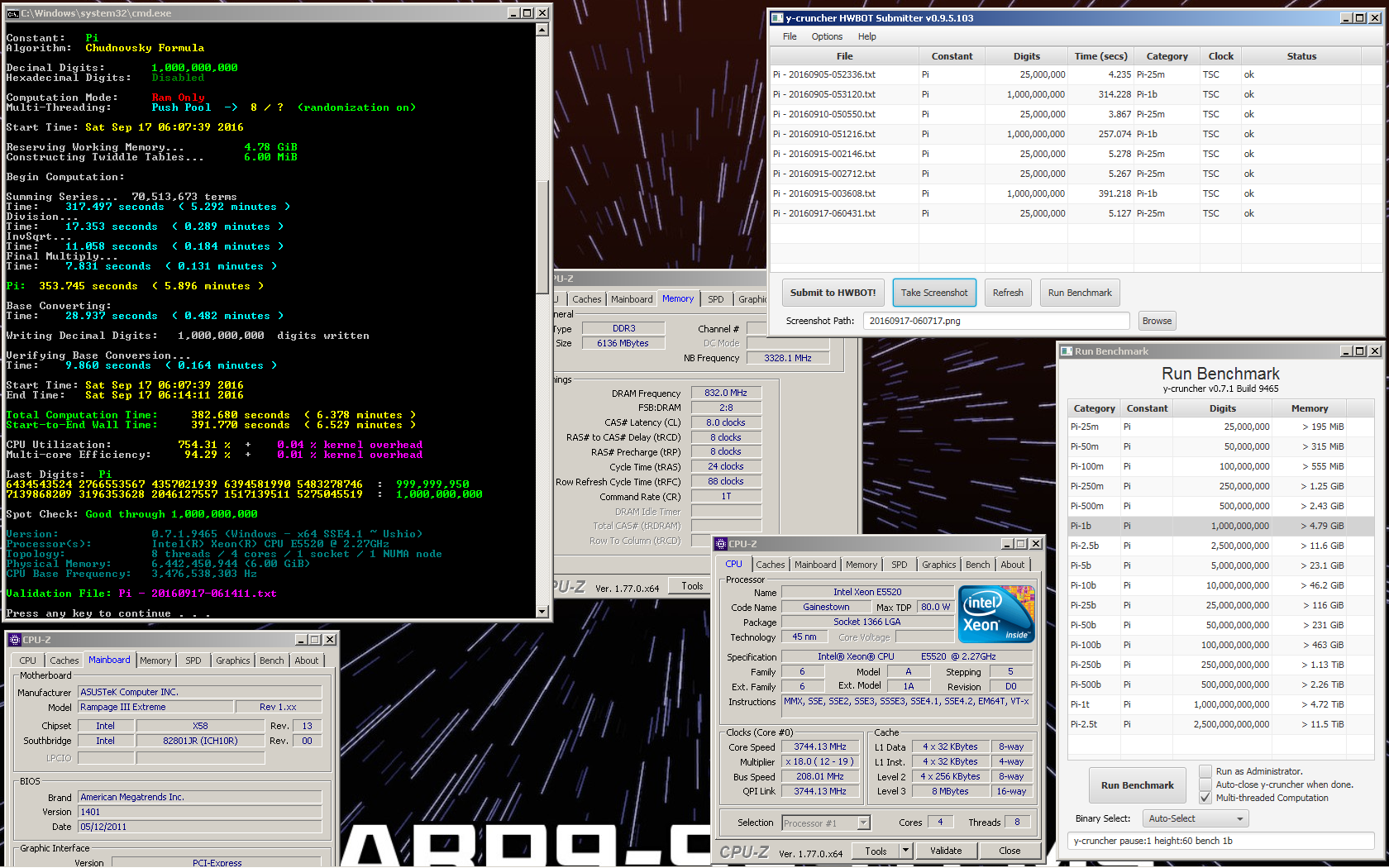This screenshot has width=1389, height=868.
Task: Open the File menu in HWBOT Submitter
Action: (790, 36)
